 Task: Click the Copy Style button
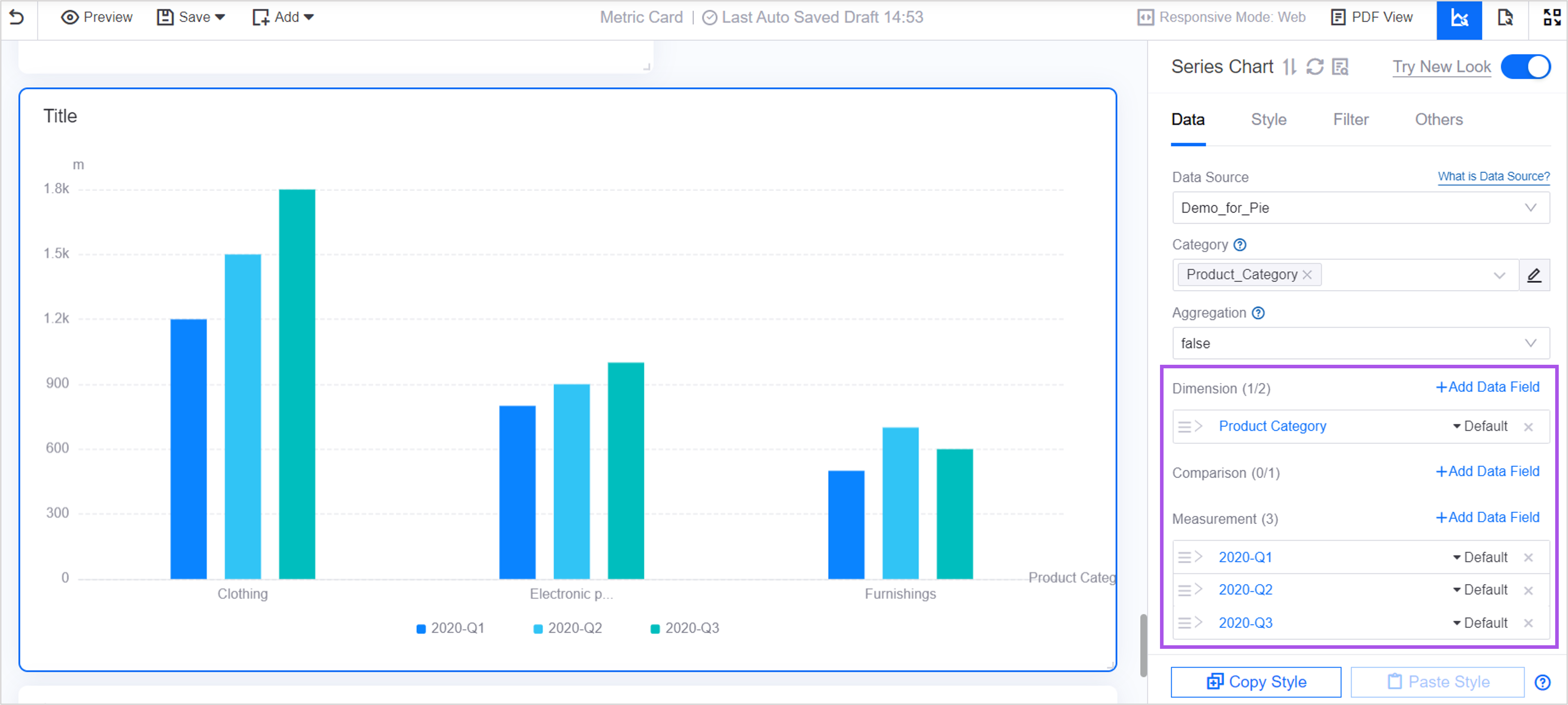[1256, 682]
